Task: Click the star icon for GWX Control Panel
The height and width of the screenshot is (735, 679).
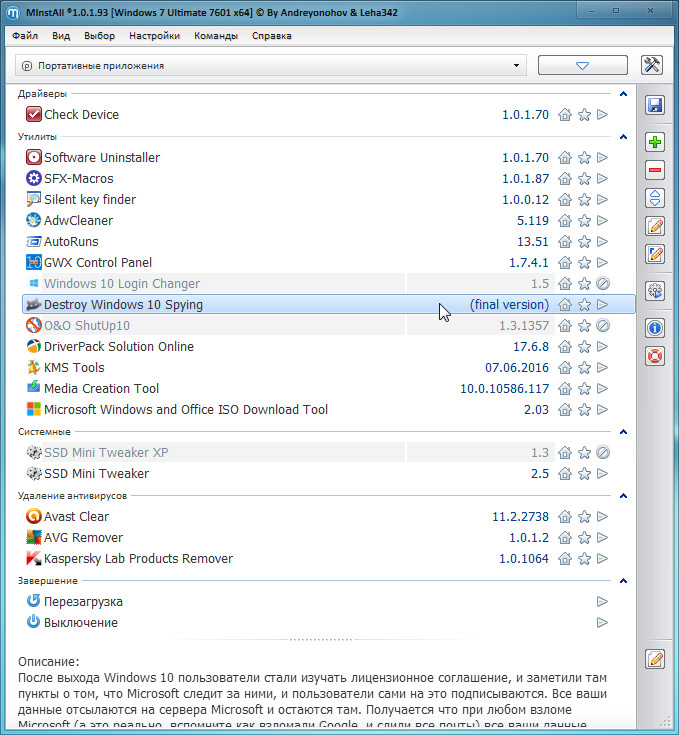Action: 584,262
